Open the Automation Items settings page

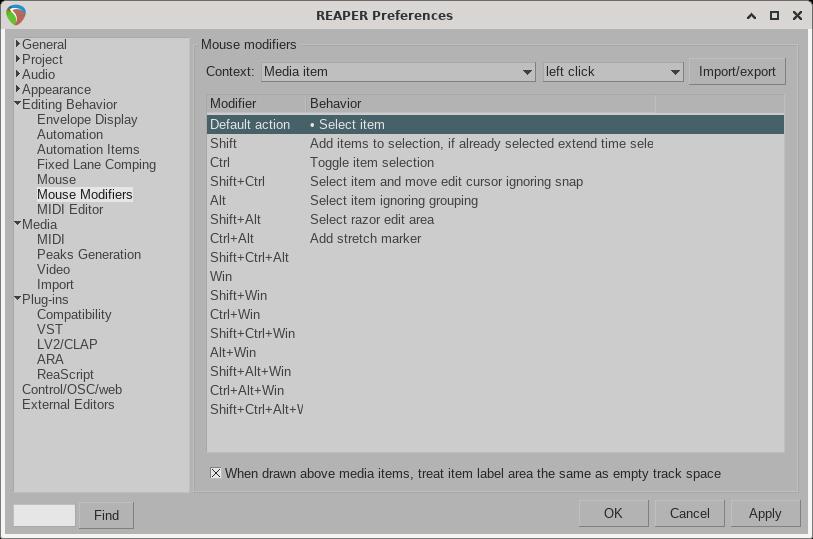(88, 149)
